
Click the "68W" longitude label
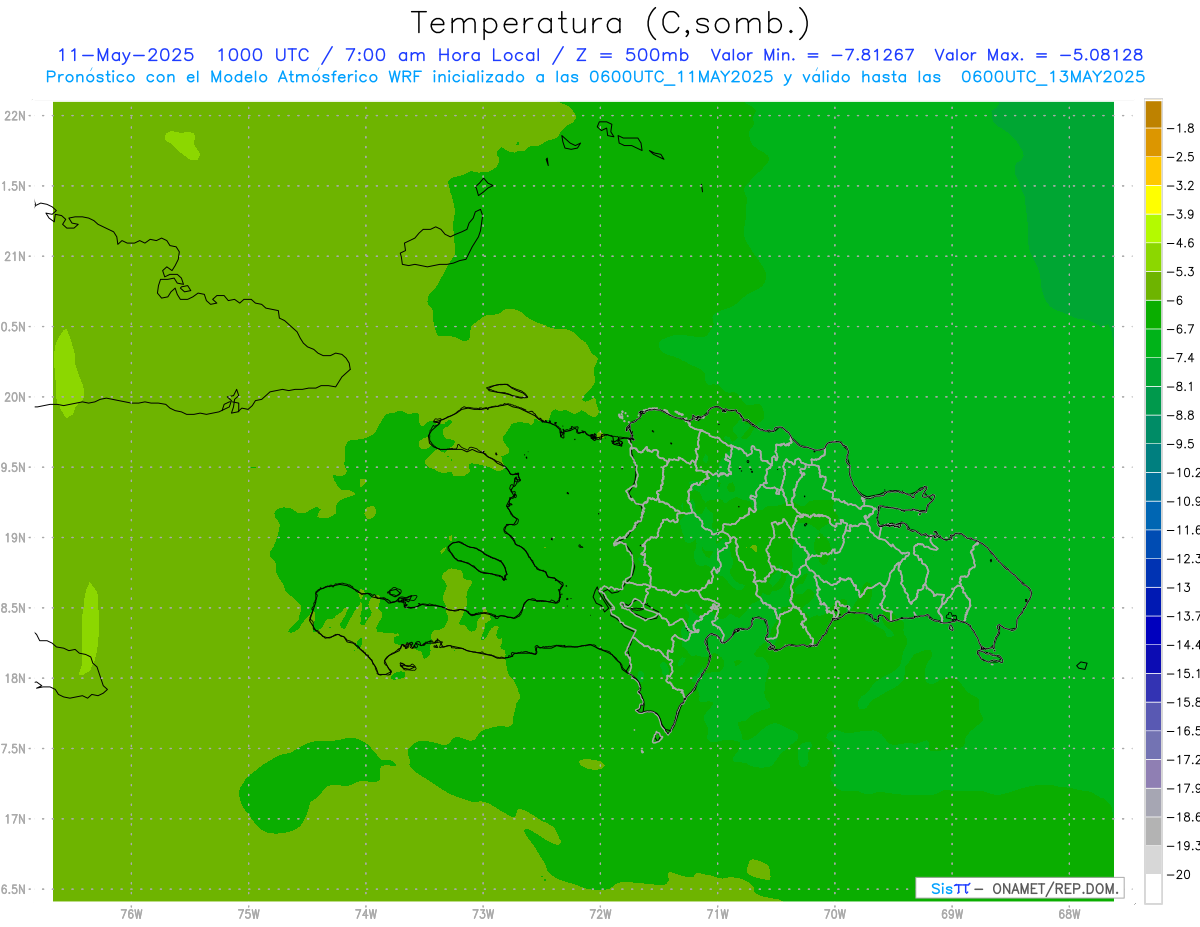[x=1069, y=914]
